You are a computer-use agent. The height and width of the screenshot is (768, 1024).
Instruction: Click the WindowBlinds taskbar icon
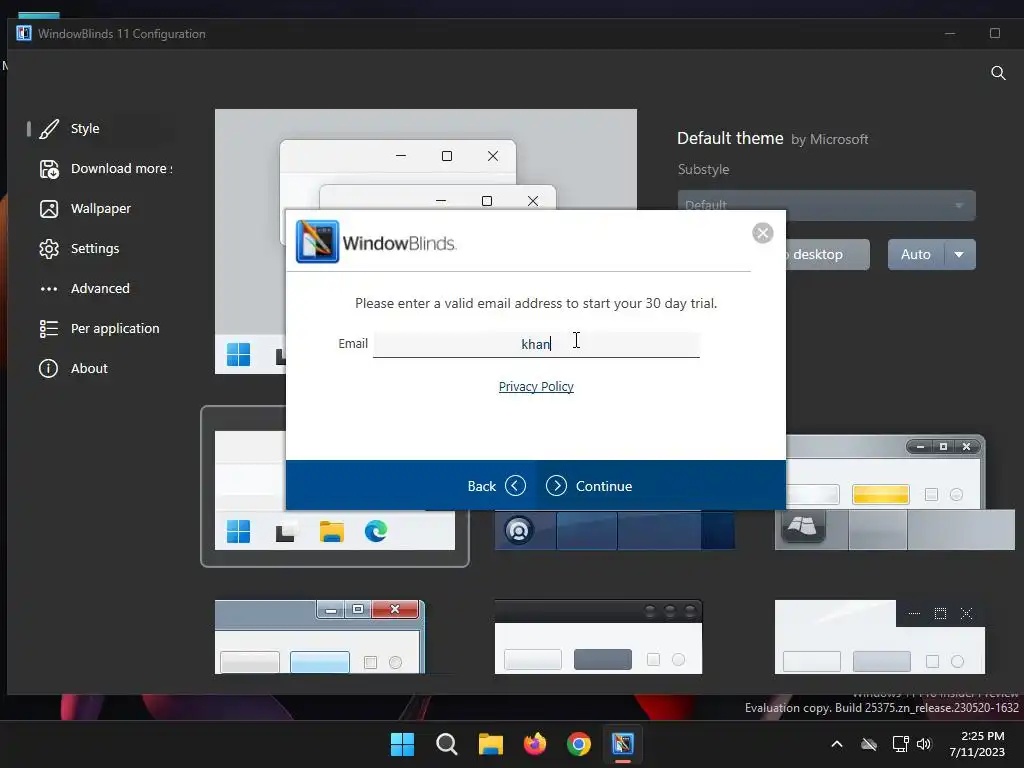pyautogui.click(x=623, y=744)
